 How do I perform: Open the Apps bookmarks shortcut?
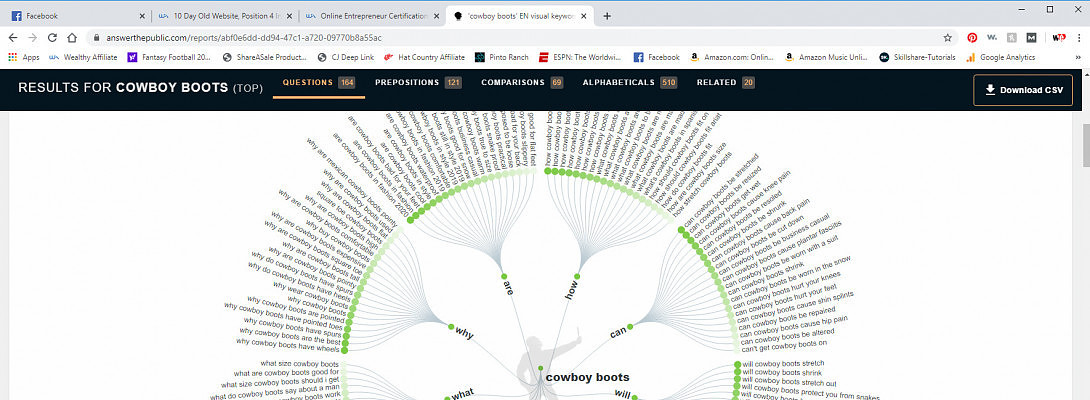[x=23, y=57]
